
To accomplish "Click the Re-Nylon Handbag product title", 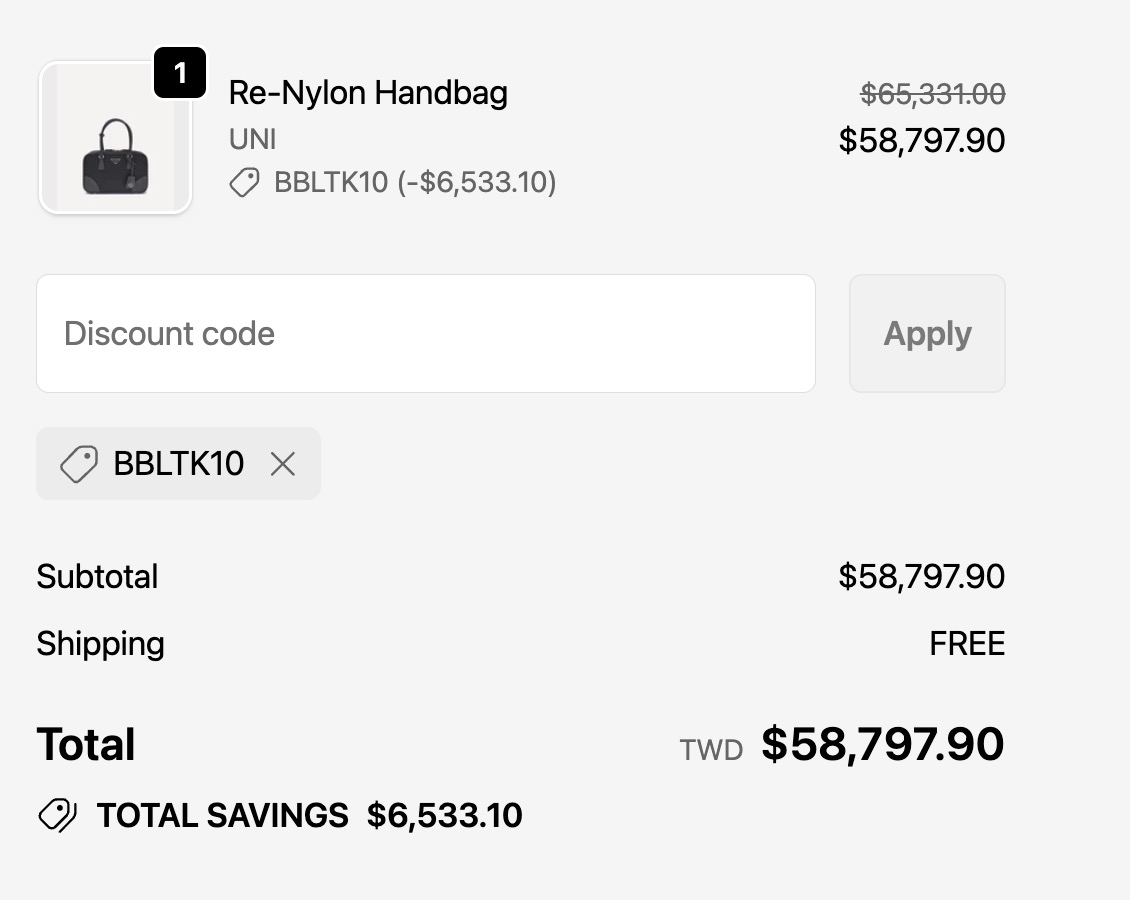I will click(368, 93).
